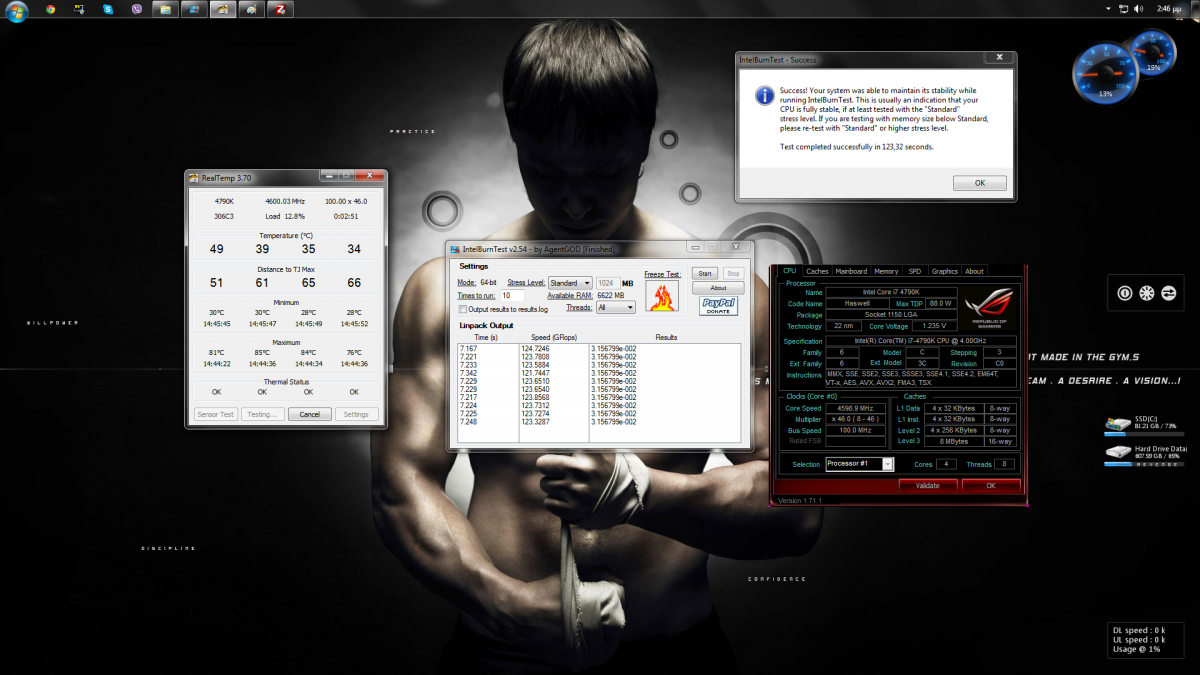Switch to the Caches tab in CPU-Z

pyautogui.click(x=817, y=271)
